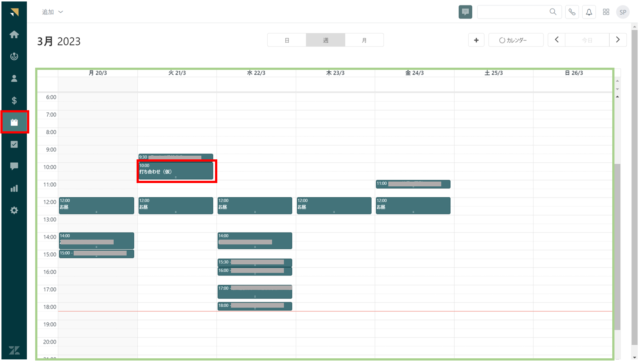Switch to 日 day view tab
Viewport: 640px width, 362px height.
pyautogui.click(x=287, y=40)
